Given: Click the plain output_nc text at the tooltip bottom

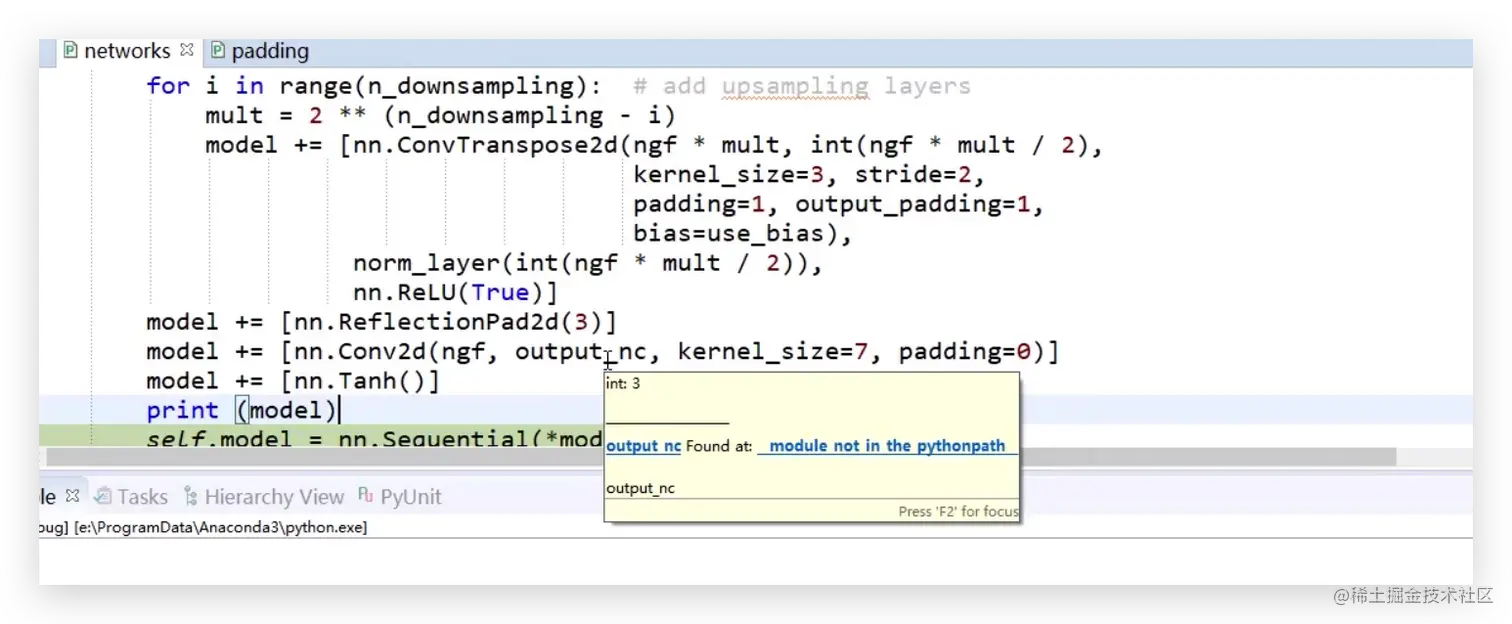Looking at the screenshot, I should pos(641,488).
